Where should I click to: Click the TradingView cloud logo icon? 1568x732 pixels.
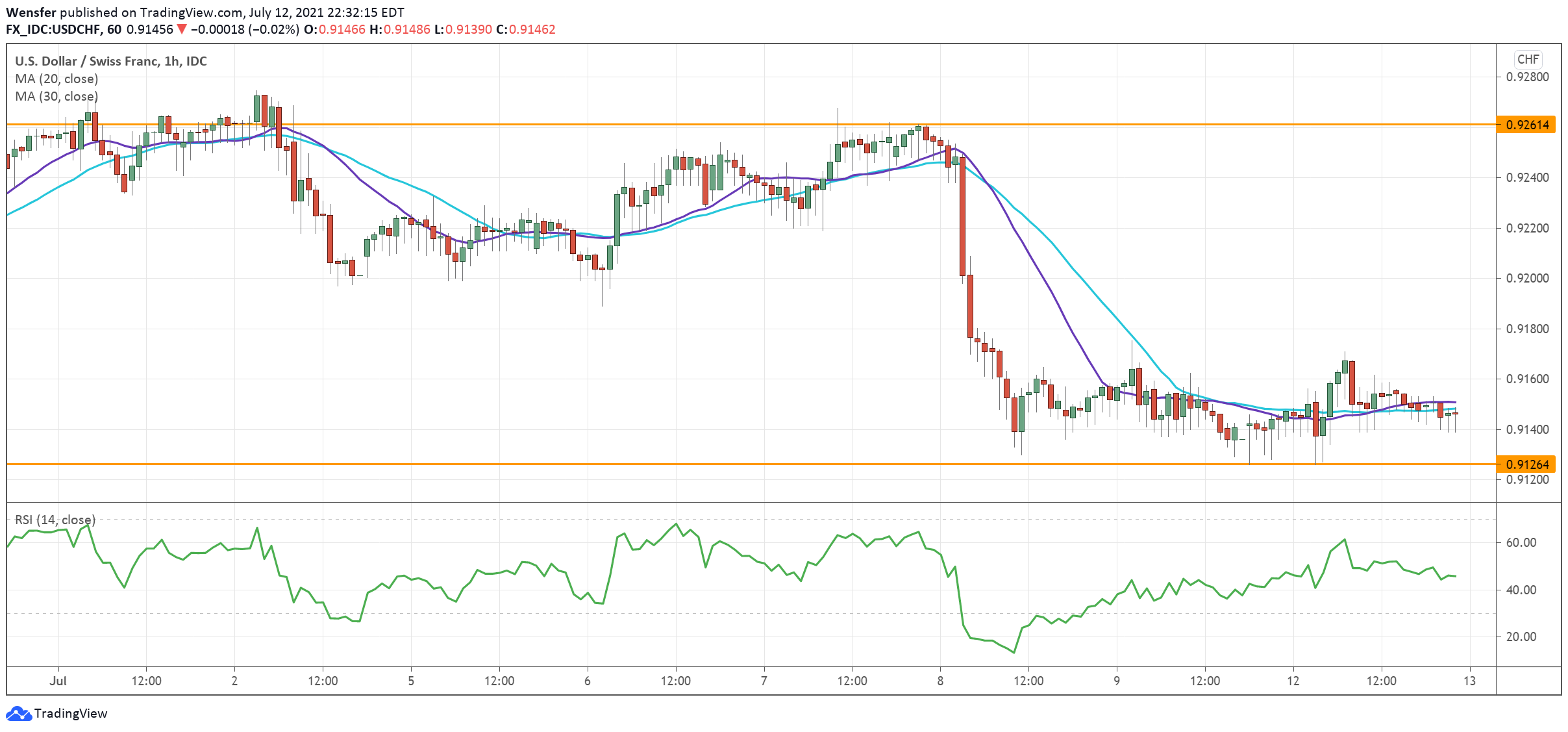click(18, 713)
